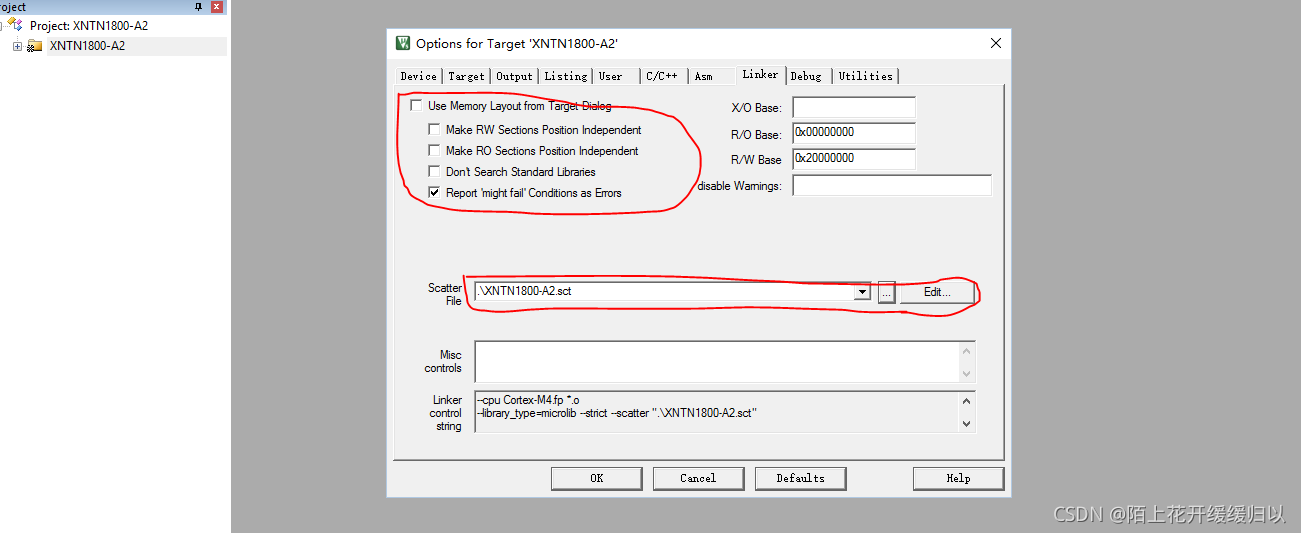Click Linker control string scrollbar down arrow

click(x=966, y=423)
